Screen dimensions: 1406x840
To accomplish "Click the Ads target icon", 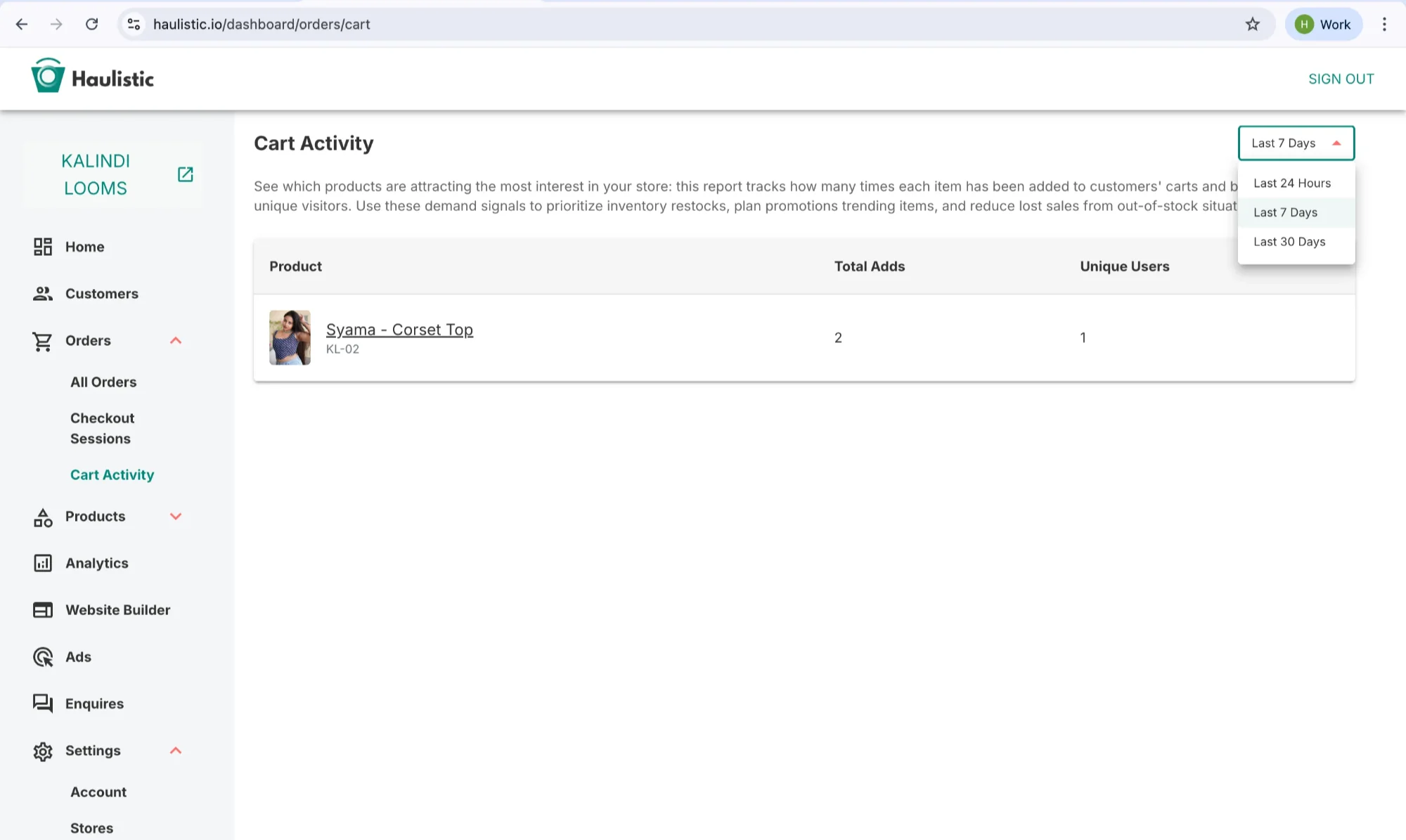I will [x=43, y=657].
